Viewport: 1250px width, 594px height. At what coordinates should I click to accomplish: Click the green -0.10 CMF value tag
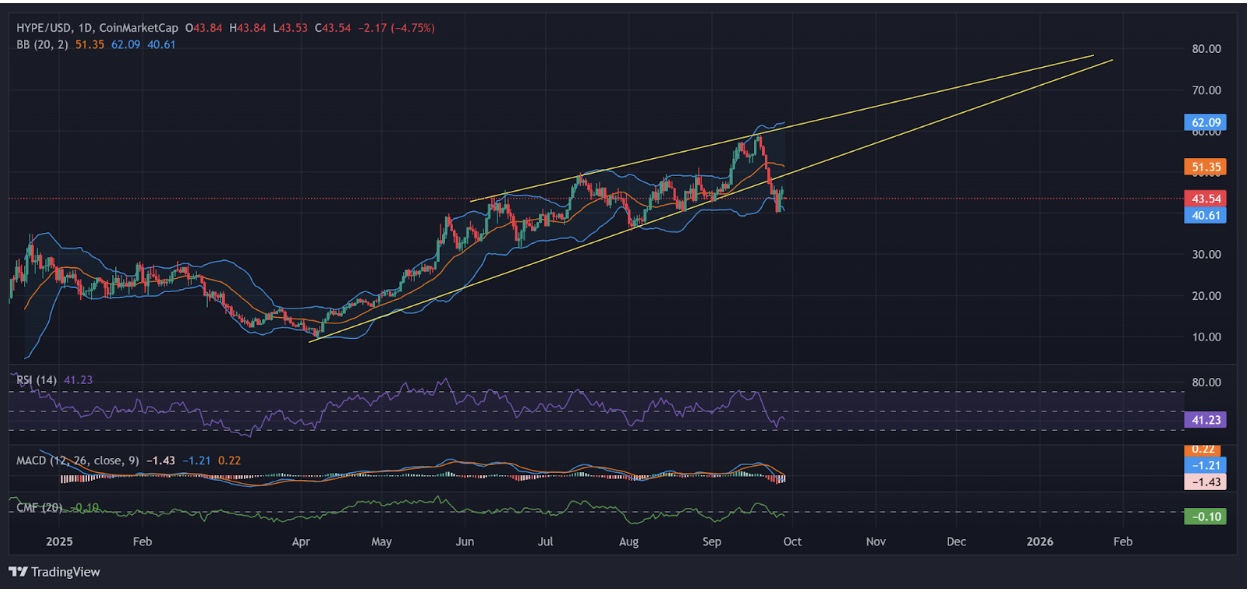[x=1203, y=516]
